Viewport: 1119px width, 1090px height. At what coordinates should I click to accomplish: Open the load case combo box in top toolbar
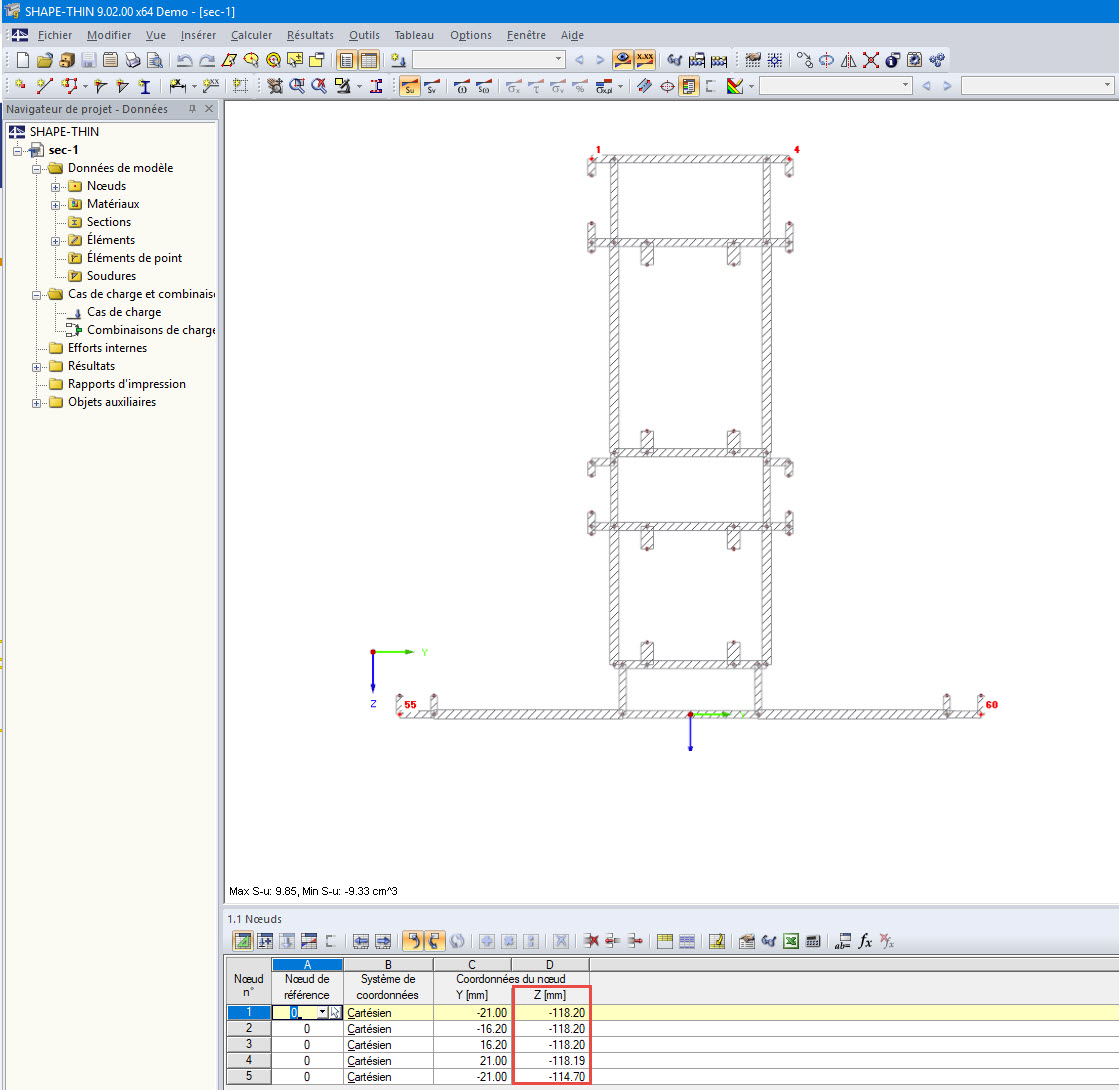pyautogui.click(x=489, y=59)
